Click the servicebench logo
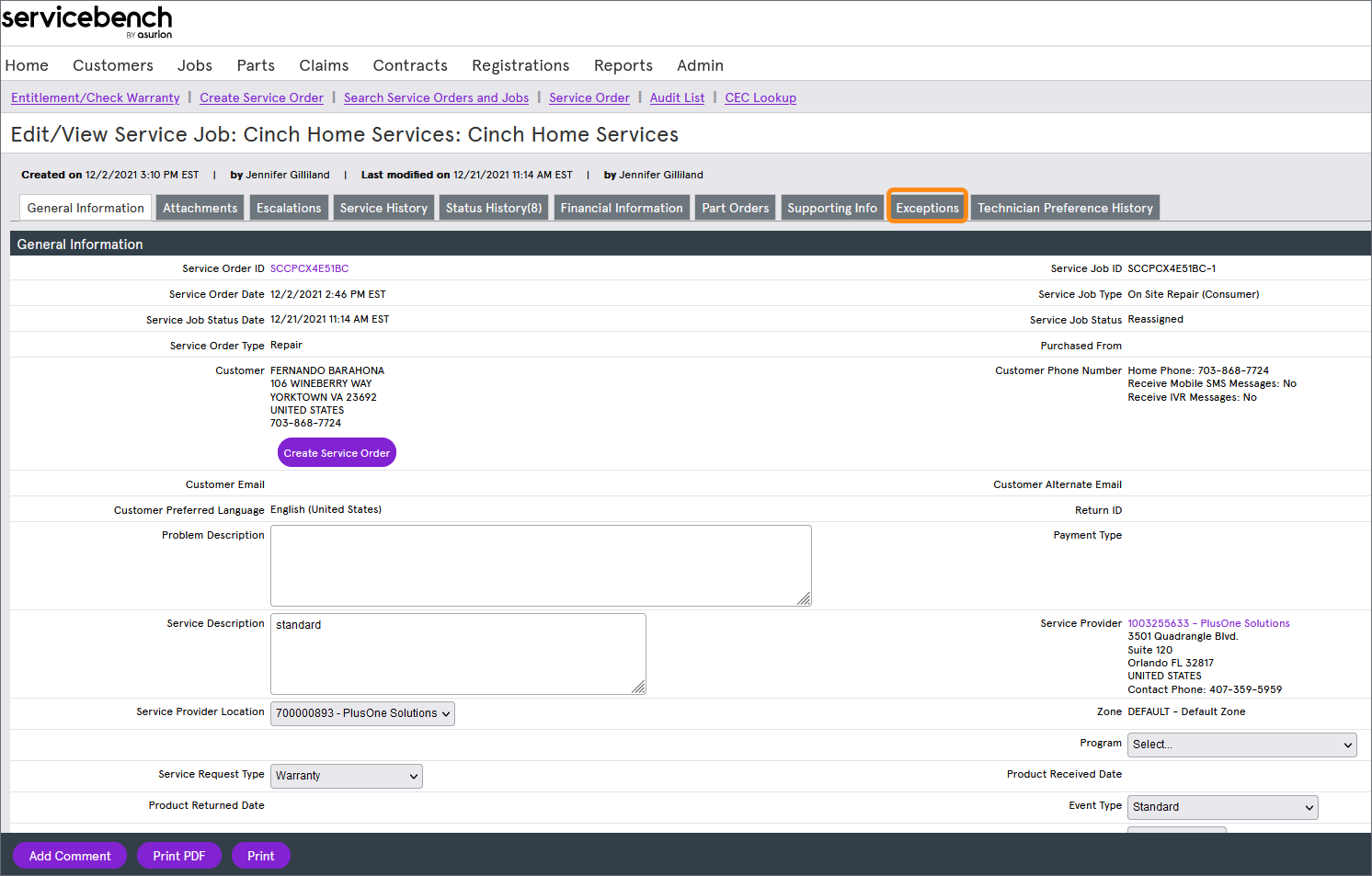Screen dimensions: 1372x876 click(87, 21)
